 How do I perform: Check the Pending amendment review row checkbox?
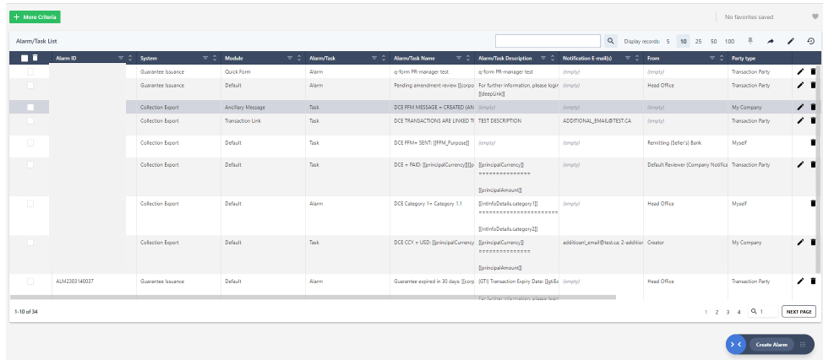tap(30, 85)
